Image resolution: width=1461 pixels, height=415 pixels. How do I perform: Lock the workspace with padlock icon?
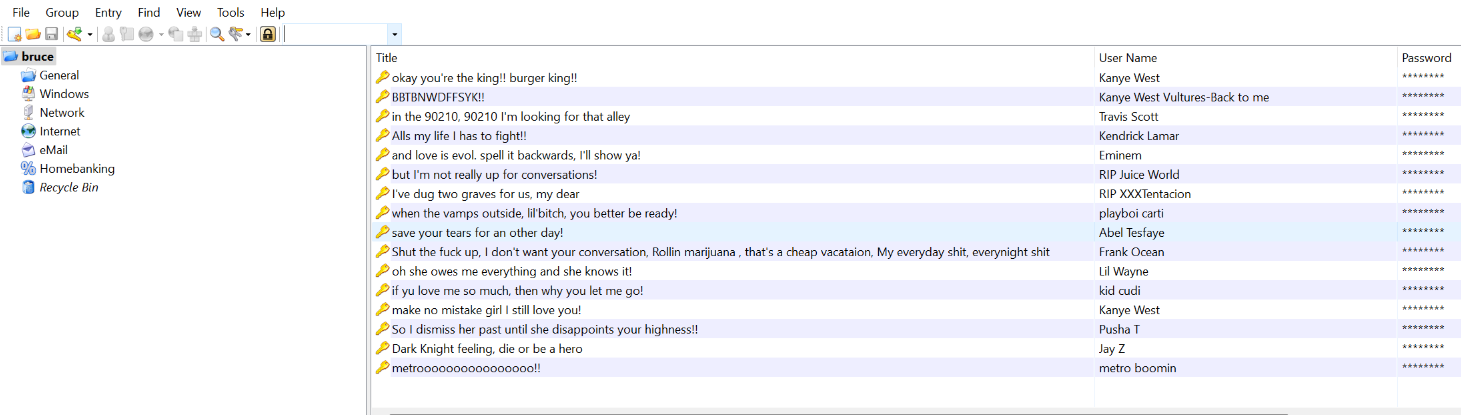click(x=268, y=34)
